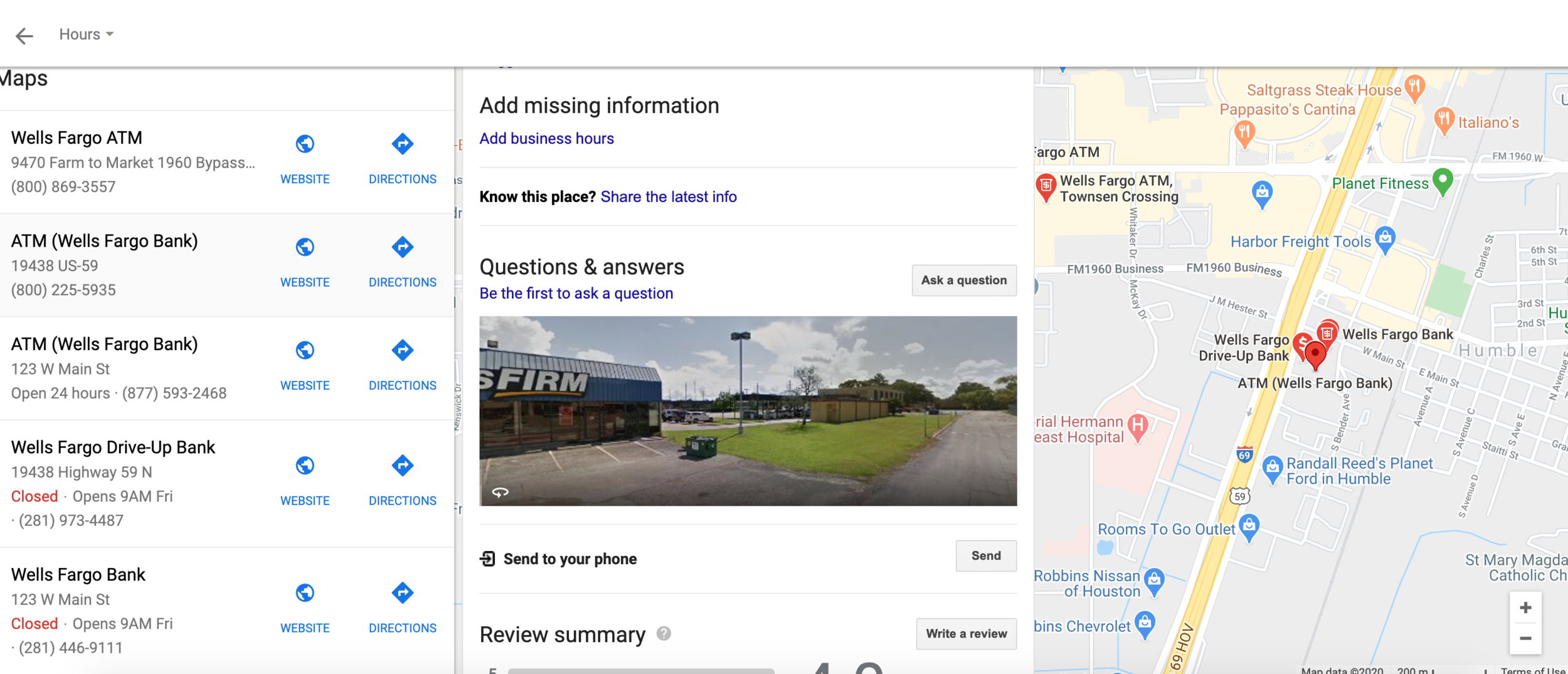Click Randall Reed's Planet Ford map pin
The height and width of the screenshot is (674, 1568).
[1271, 469]
